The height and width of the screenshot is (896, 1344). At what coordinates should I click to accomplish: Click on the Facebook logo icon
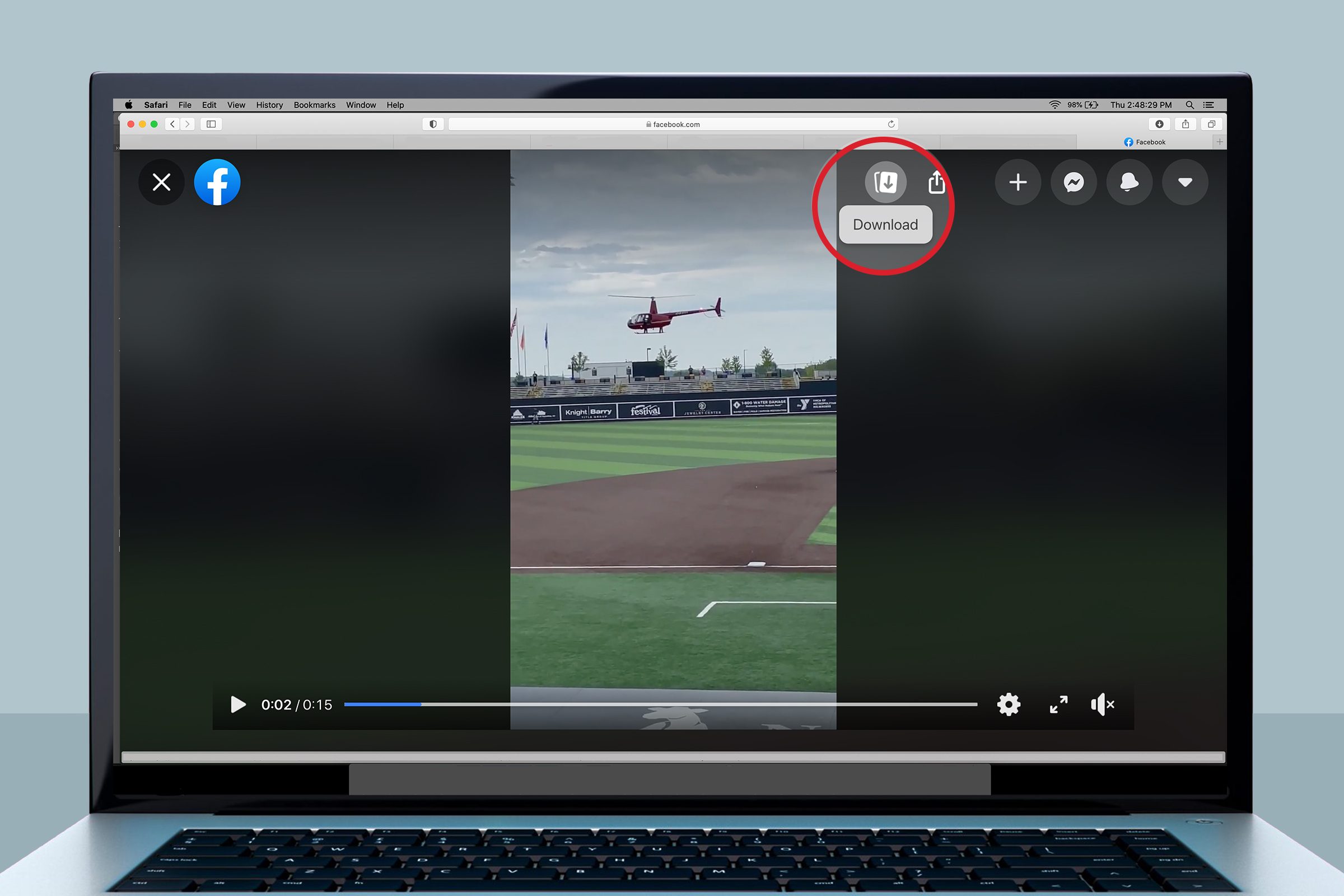tap(217, 181)
